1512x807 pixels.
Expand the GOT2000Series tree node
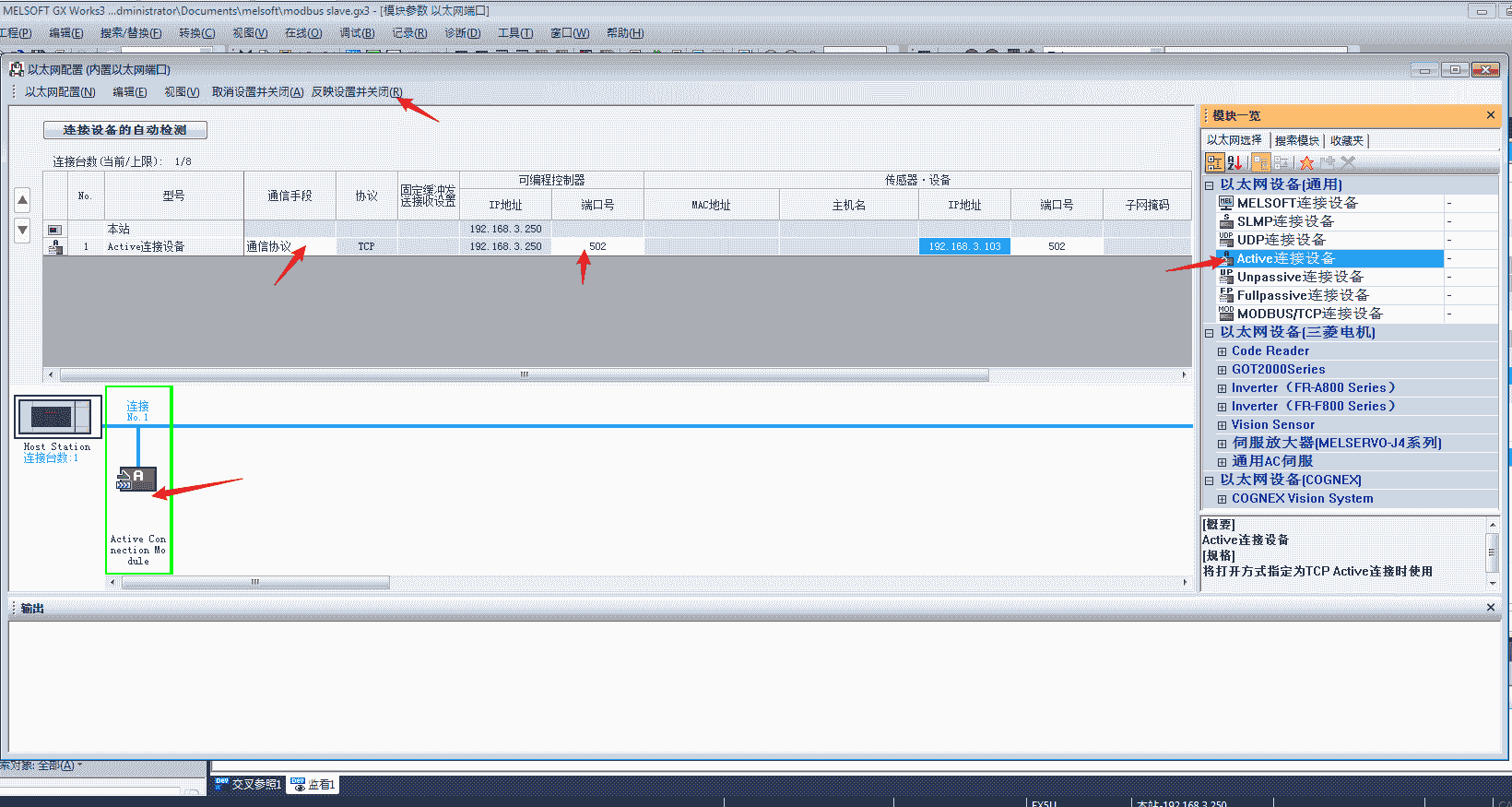(1222, 370)
